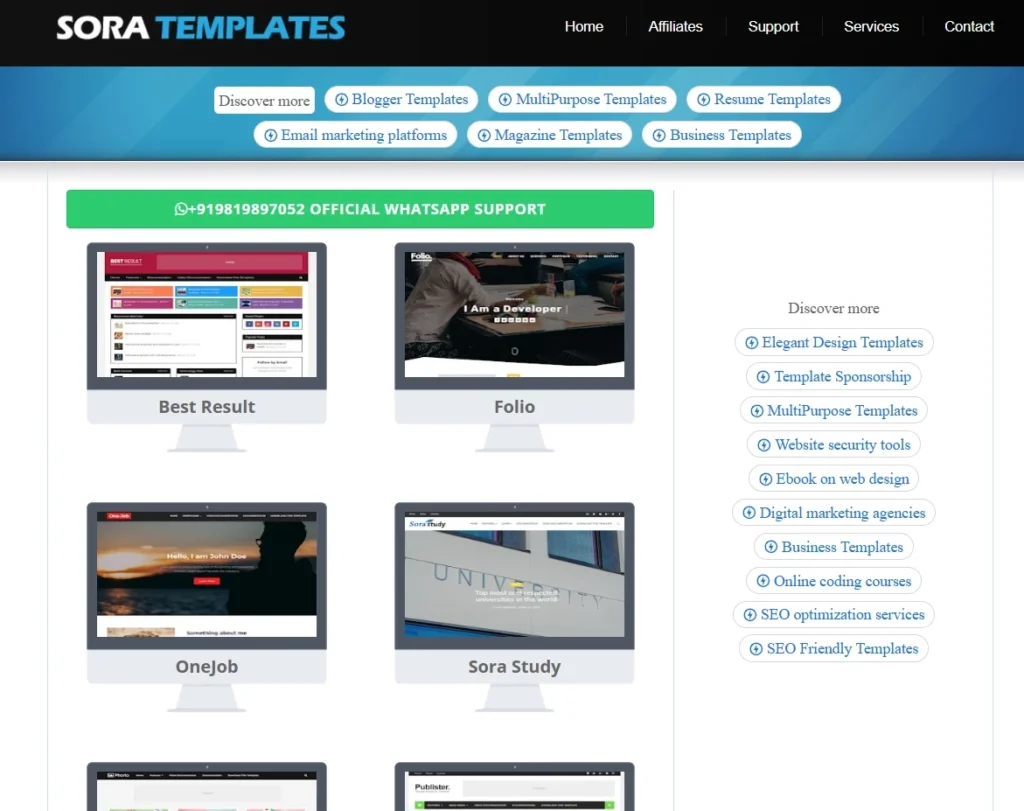This screenshot has width=1024, height=811.
Task: Go to the Home menu item
Action: tap(584, 27)
